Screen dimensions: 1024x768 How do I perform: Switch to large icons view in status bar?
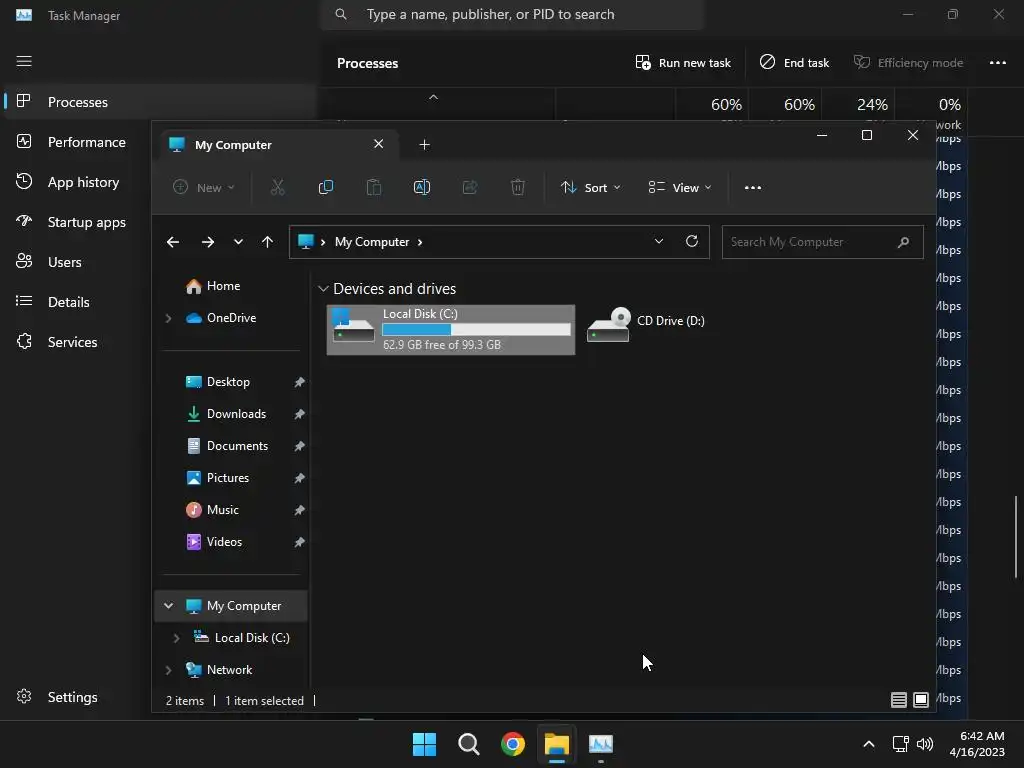click(x=921, y=700)
